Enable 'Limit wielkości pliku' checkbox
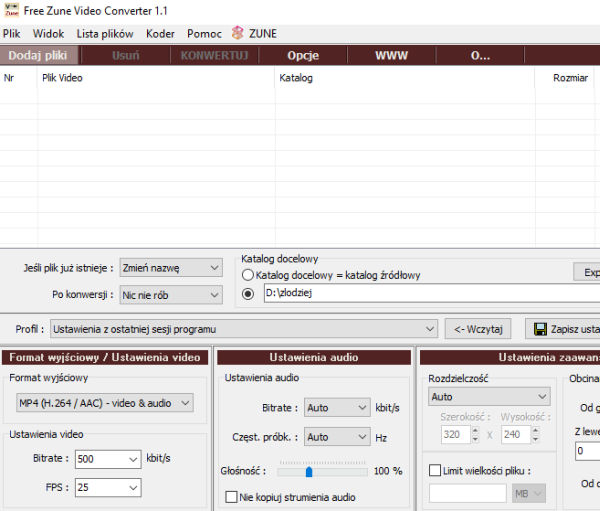The height and width of the screenshot is (511, 600). (x=435, y=470)
